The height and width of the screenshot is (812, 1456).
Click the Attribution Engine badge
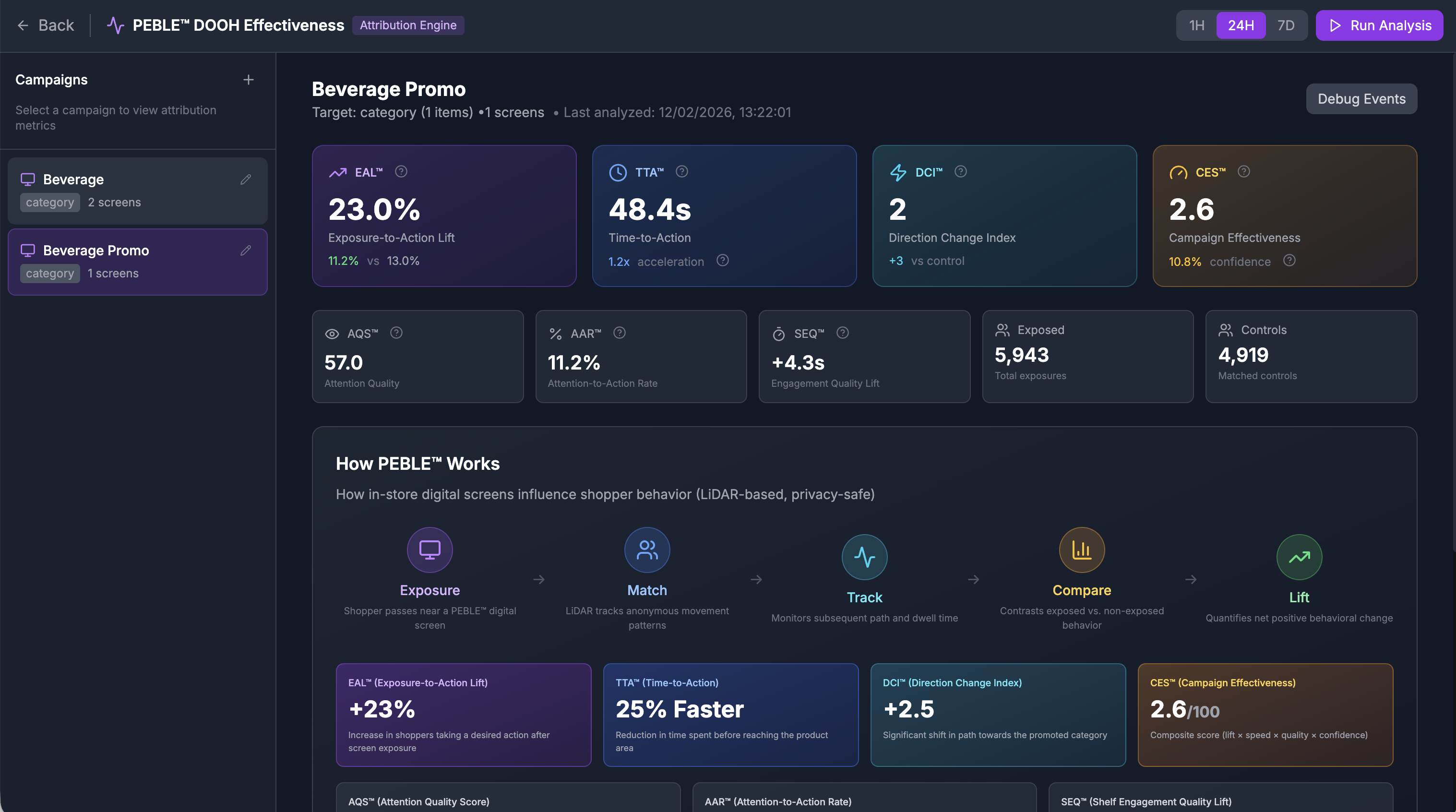[x=408, y=25]
